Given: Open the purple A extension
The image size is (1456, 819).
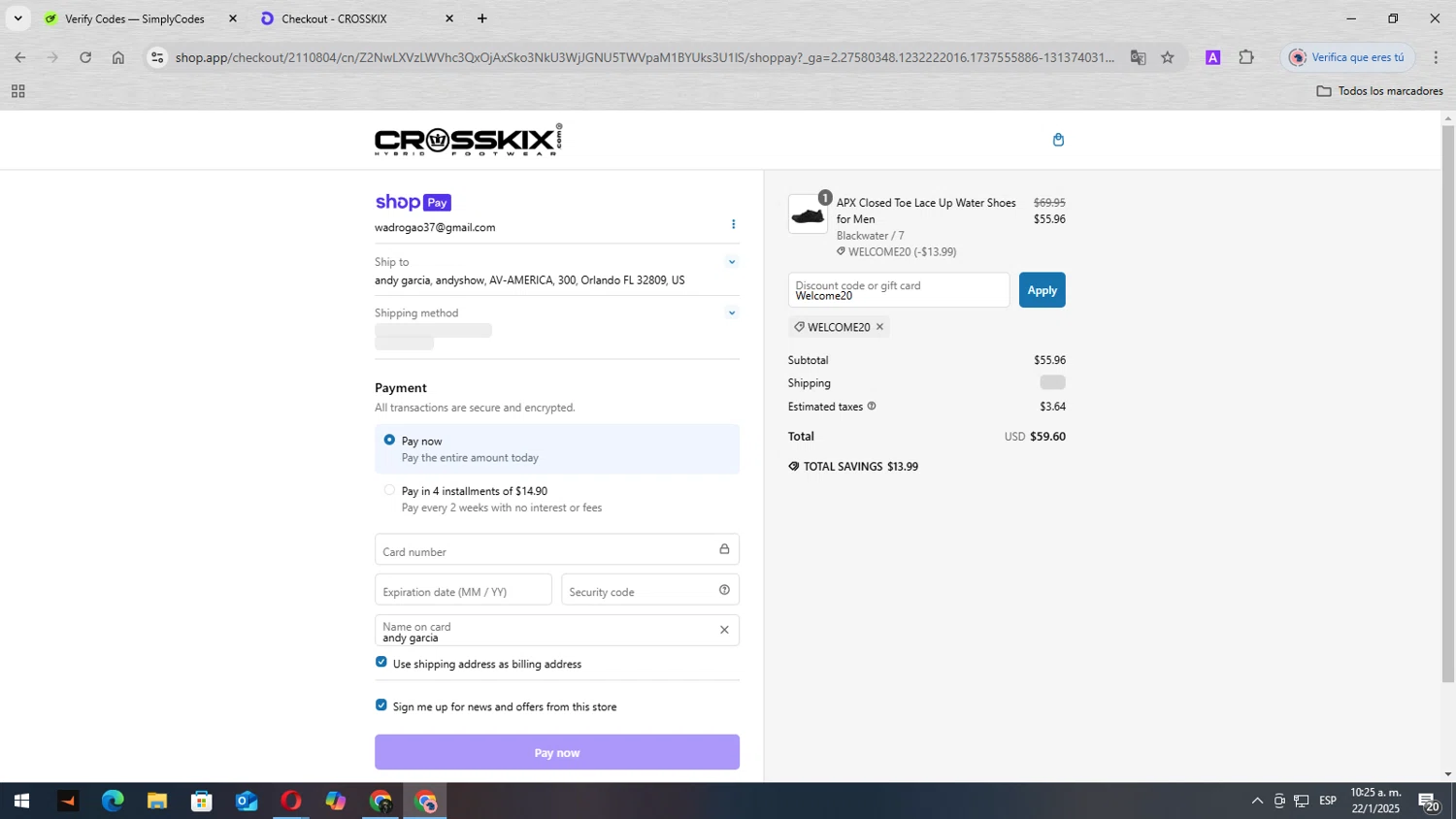Looking at the screenshot, I should pos(1212,57).
